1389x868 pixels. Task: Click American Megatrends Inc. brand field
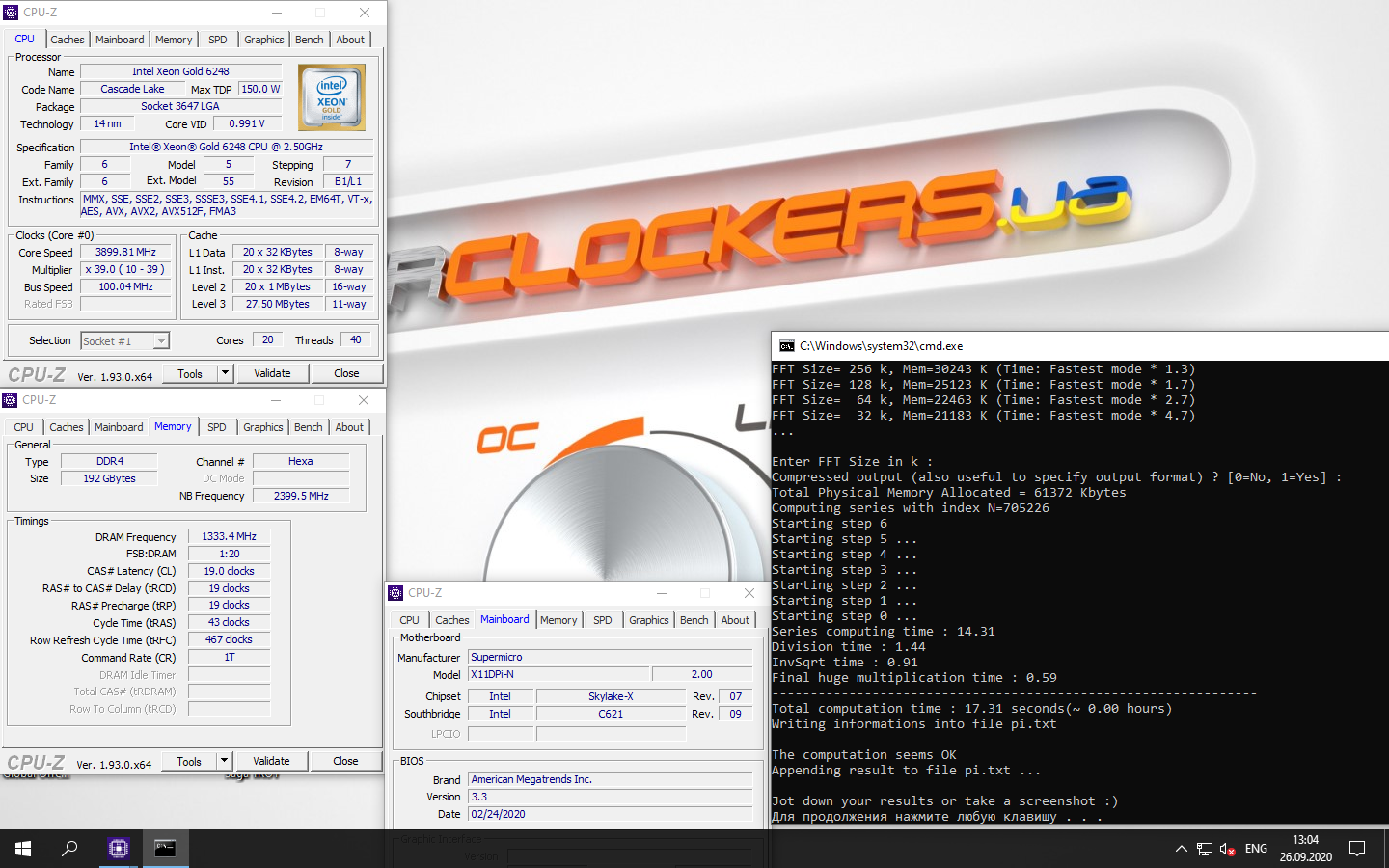(x=611, y=779)
